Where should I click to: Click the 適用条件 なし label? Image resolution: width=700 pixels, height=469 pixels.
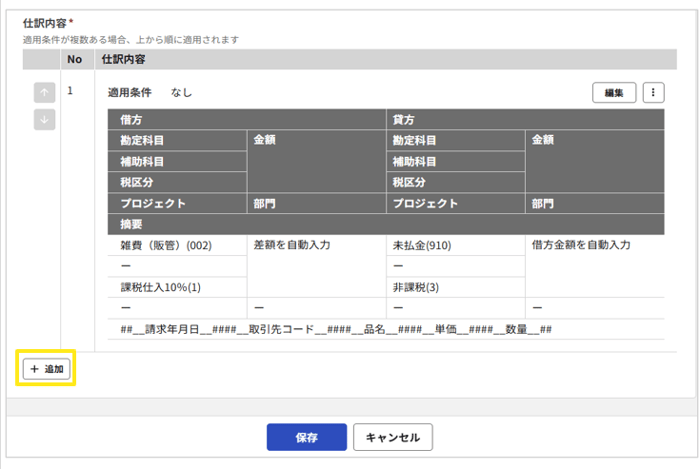(149, 93)
